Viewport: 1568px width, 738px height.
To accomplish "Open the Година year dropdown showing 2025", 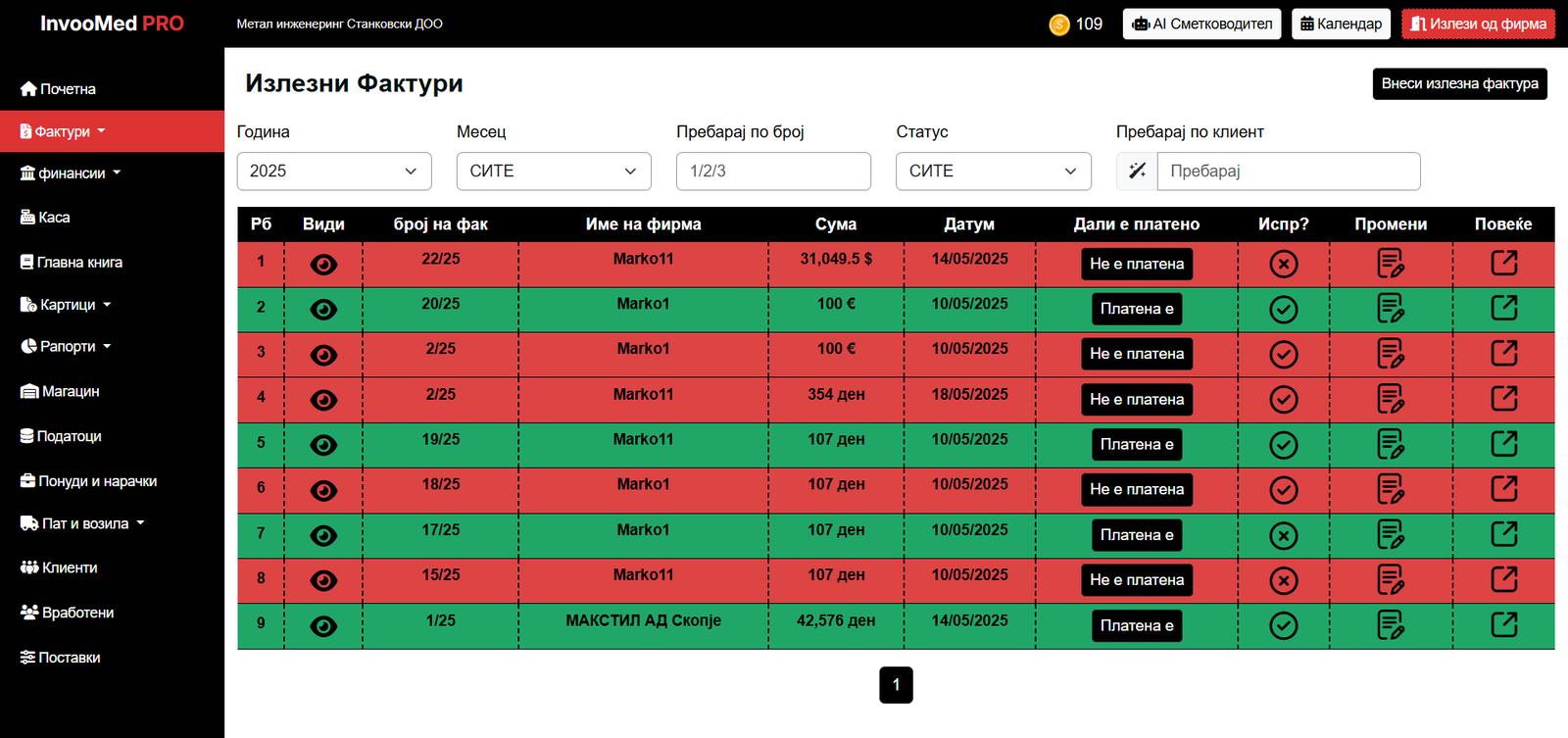I will (x=334, y=172).
